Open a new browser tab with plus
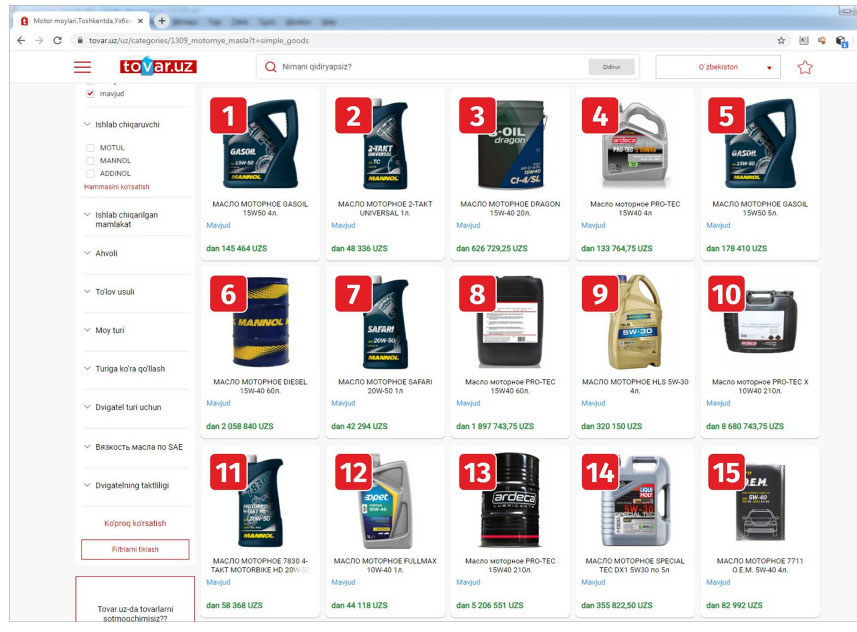 (162, 21)
